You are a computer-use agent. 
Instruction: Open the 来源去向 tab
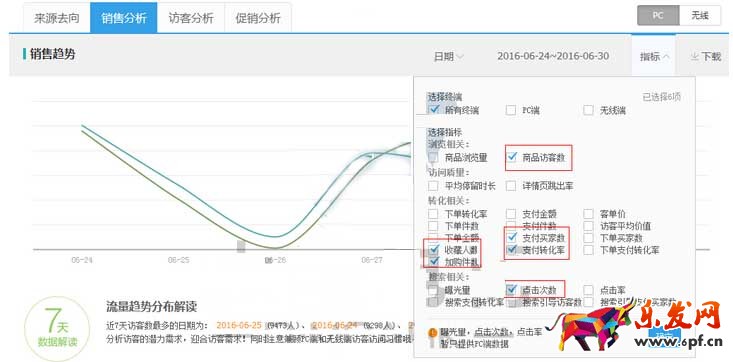click(x=57, y=18)
